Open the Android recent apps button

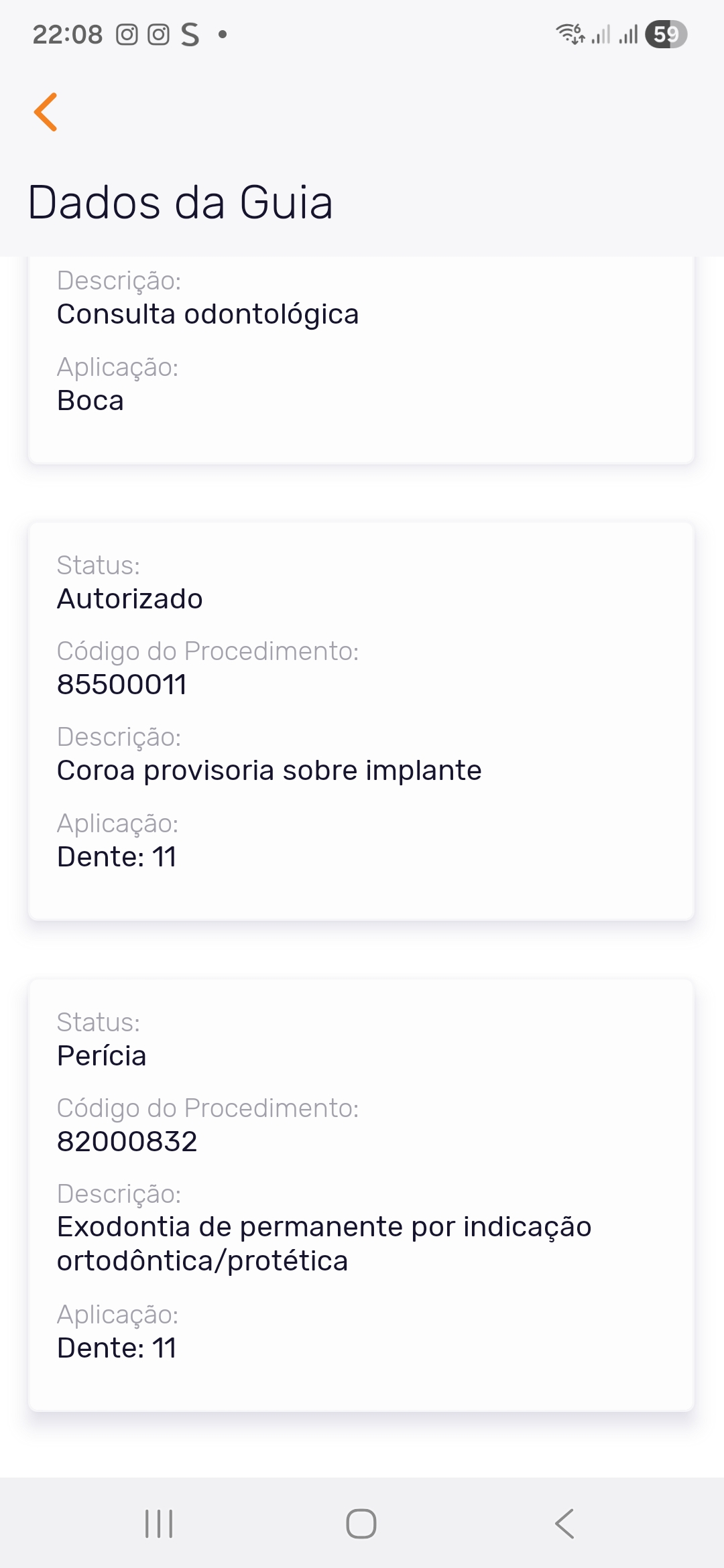click(159, 1524)
